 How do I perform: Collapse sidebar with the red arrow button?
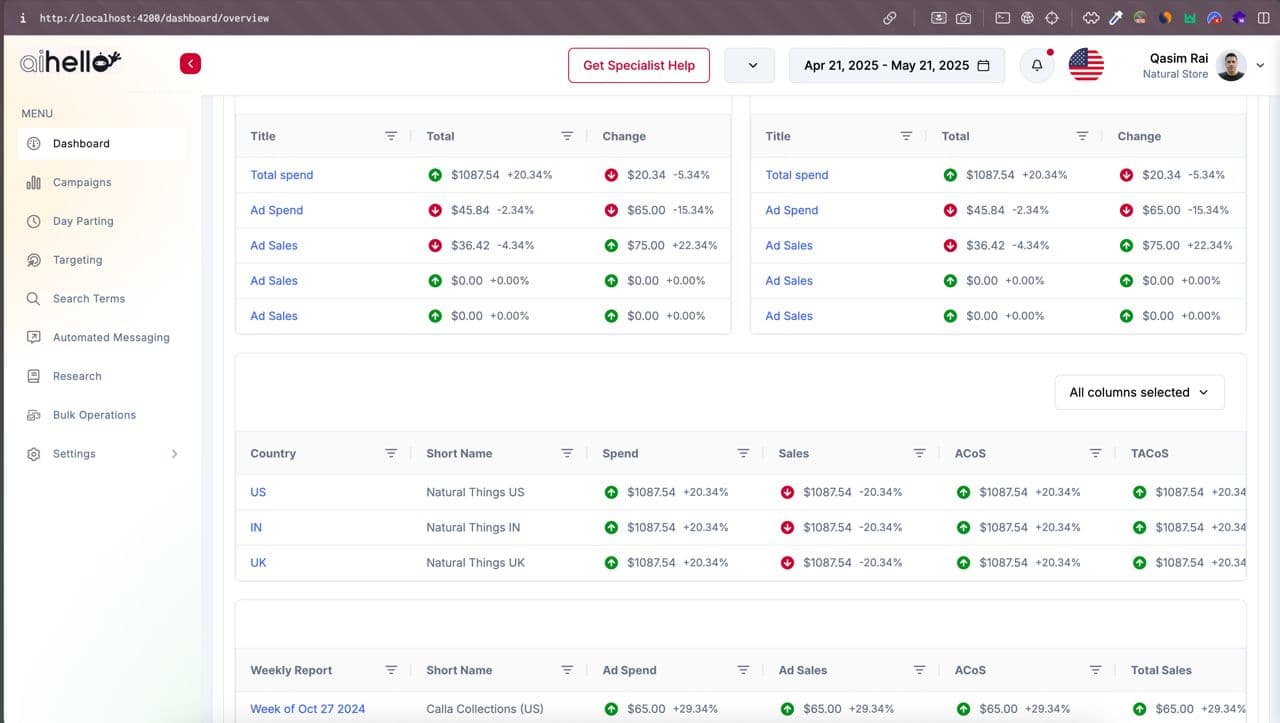[190, 64]
